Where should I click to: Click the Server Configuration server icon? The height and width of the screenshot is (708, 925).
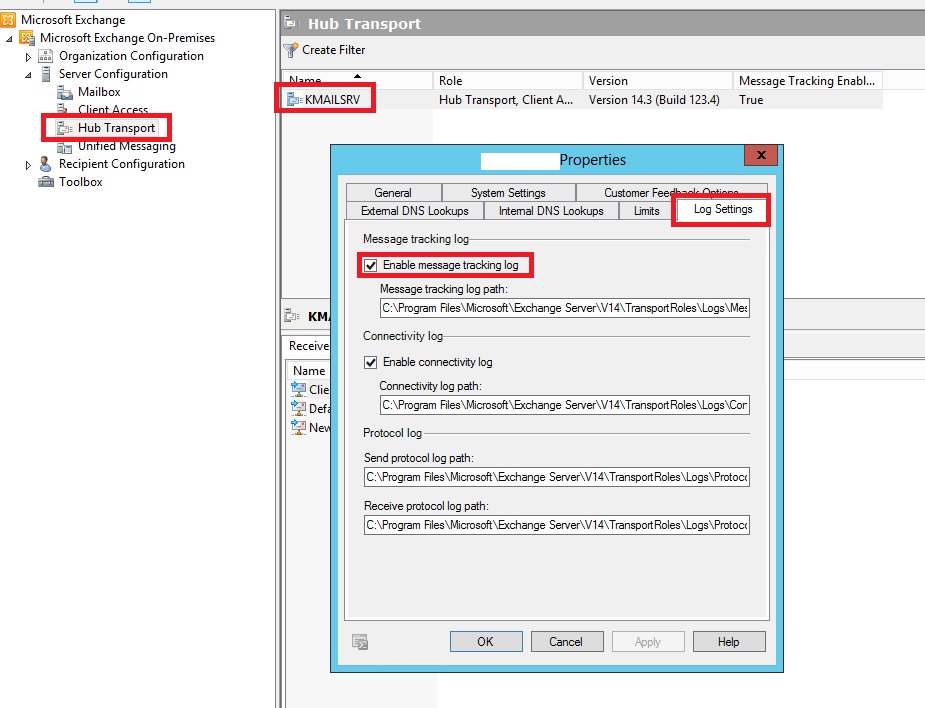(45, 74)
